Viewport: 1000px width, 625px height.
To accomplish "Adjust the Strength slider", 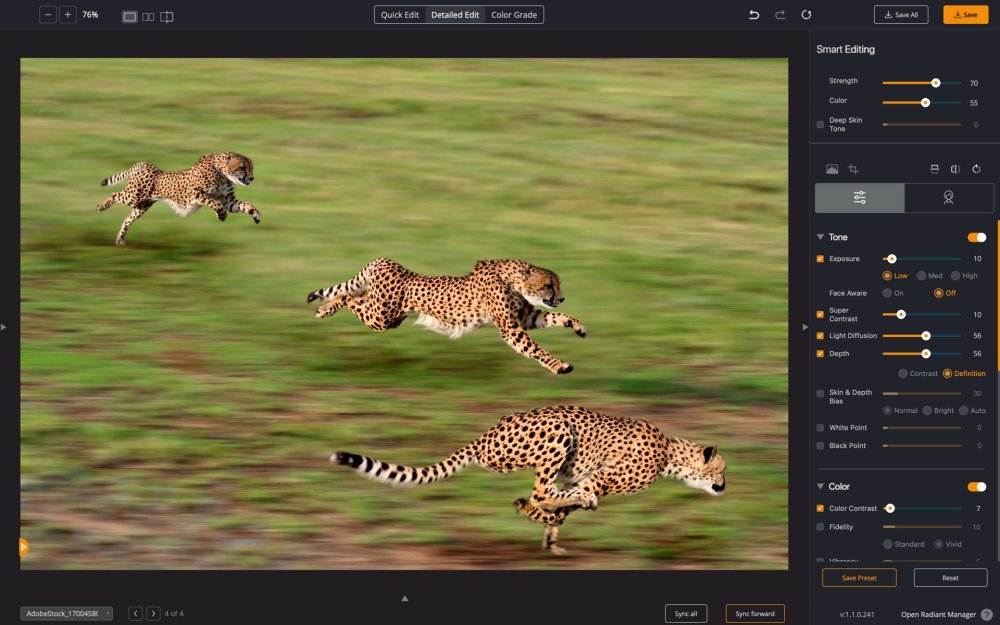I will click(x=936, y=83).
